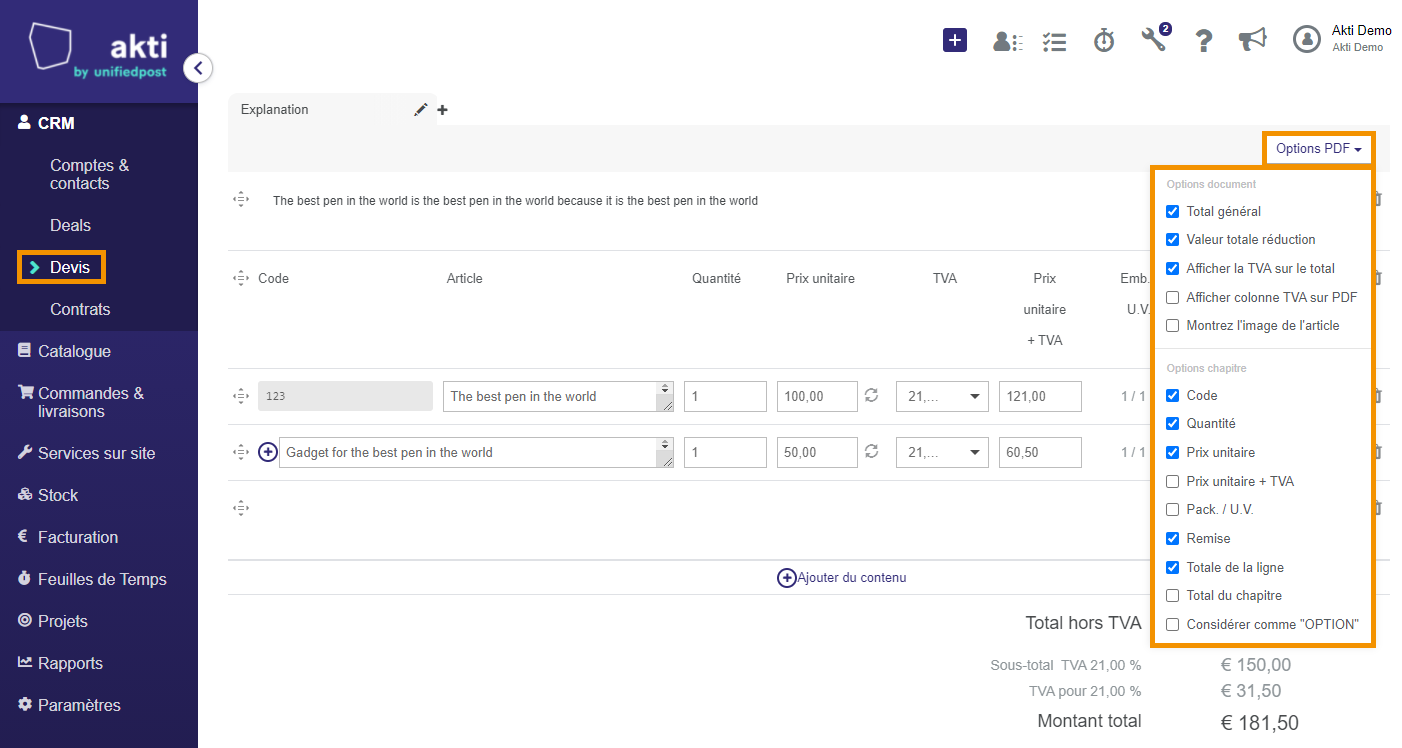The height and width of the screenshot is (748, 1402).
Task: Enable the Pack. / U.V. checkbox
Action: tap(1173, 510)
